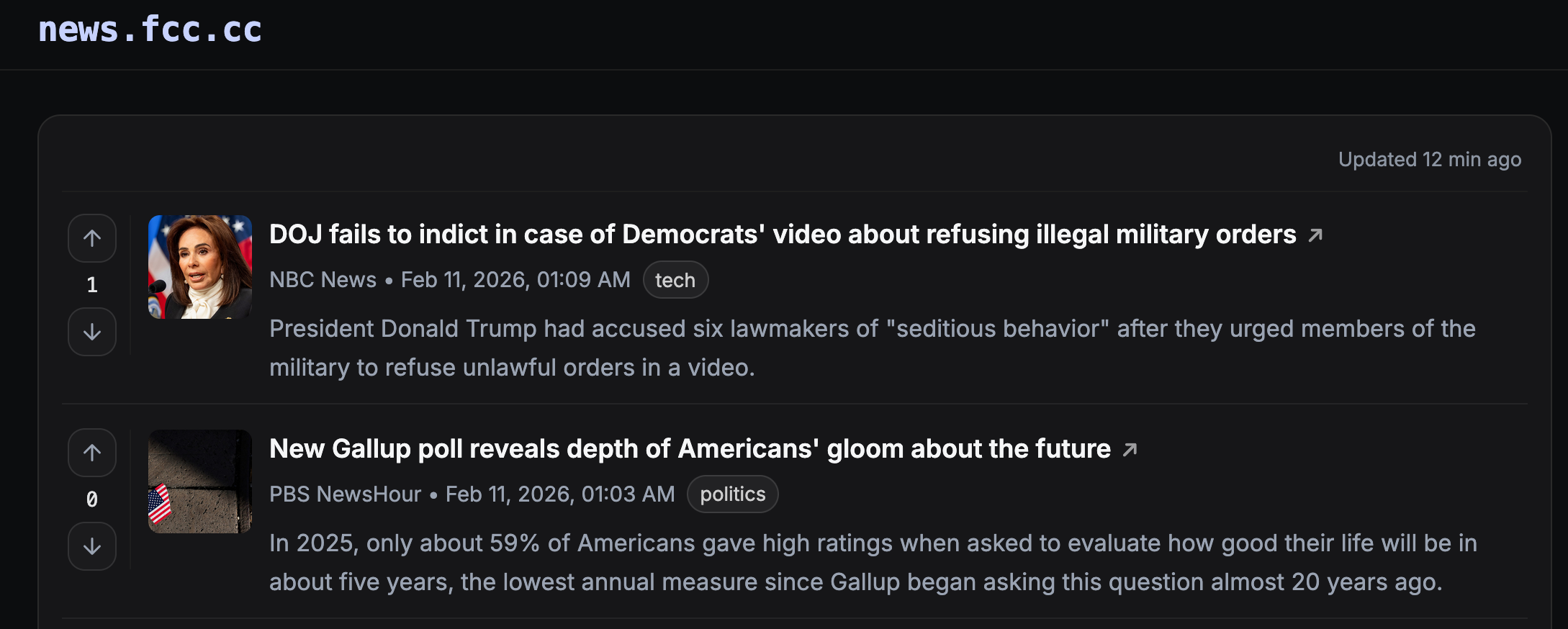
Task: Click the DOJ article thumbnail image
Action: click(x=200, y=267)
